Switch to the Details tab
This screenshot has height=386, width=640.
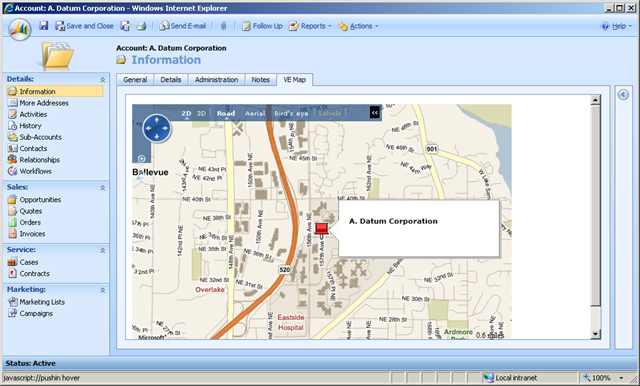tap(171, 80)
